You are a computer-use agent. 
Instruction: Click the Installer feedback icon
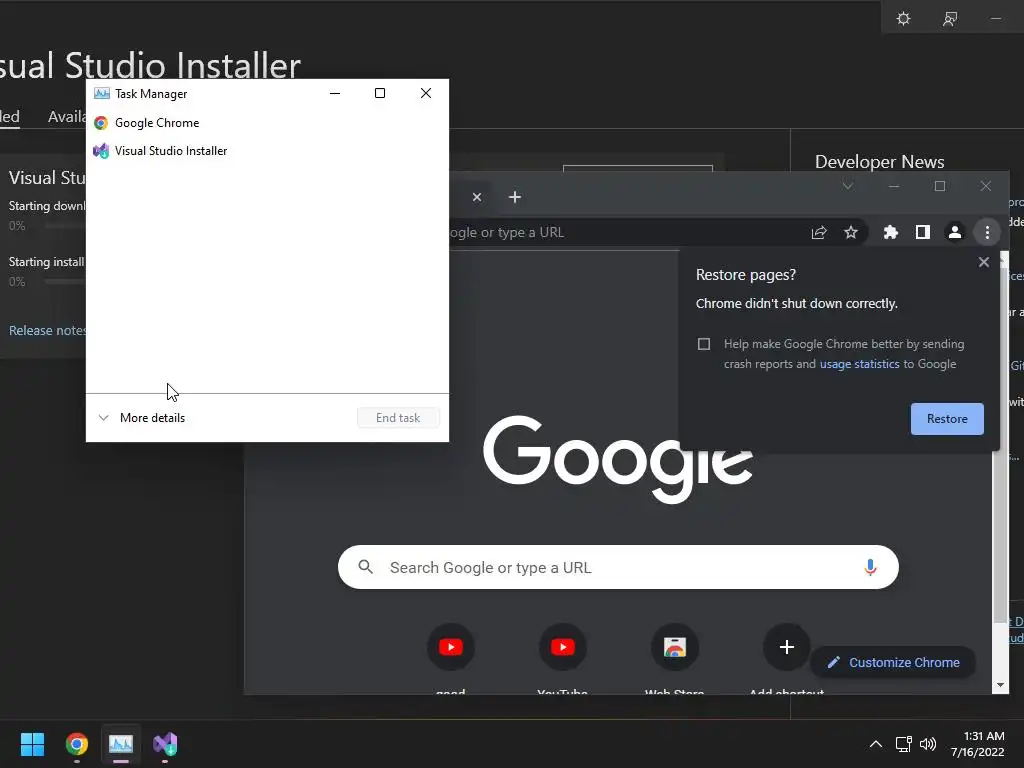[x=950, y=18]
